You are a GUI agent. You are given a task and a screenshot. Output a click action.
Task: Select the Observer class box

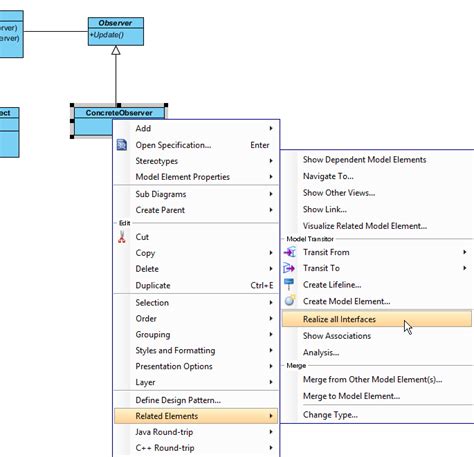coord(116,31)
